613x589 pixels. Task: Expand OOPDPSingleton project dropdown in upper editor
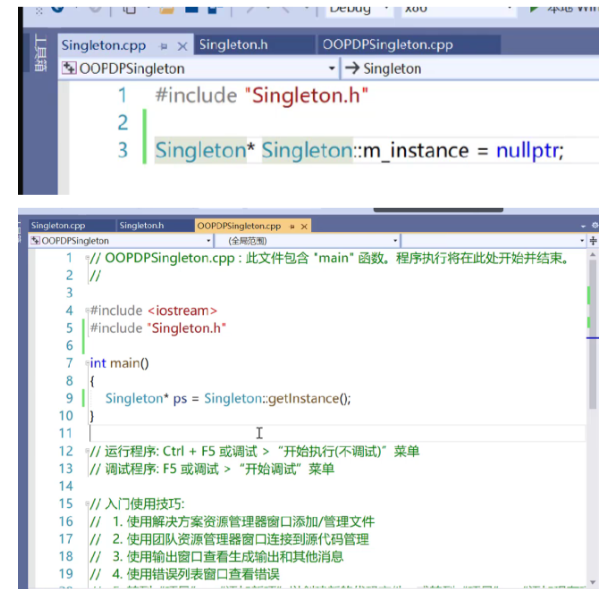click(332, 68)
